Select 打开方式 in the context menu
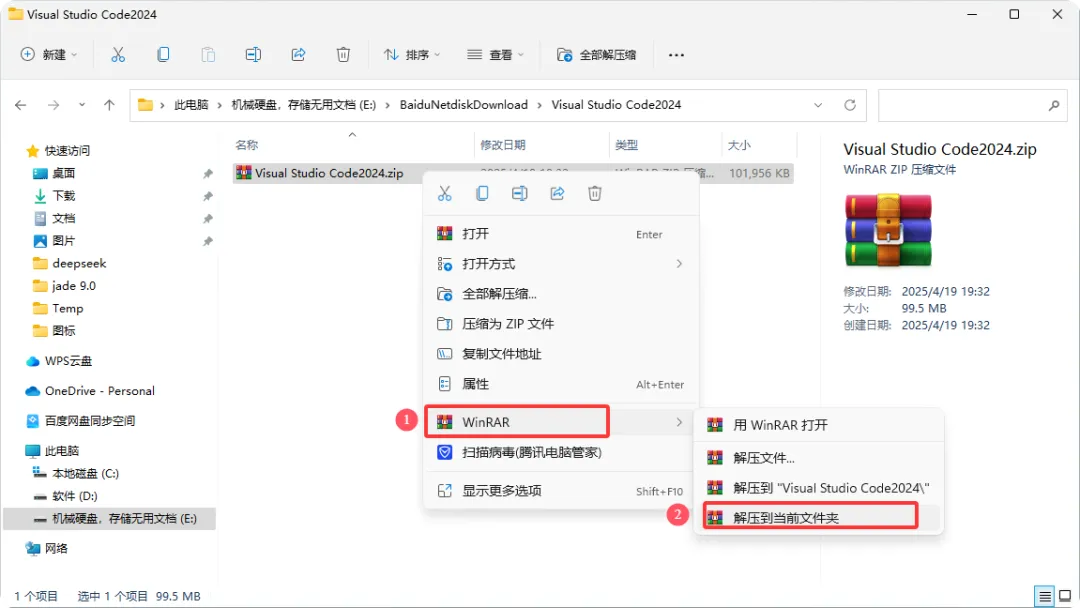Image resolution: width=1080 pixels, height=608 pixels. pyautogui.click(x=561, y=264)
